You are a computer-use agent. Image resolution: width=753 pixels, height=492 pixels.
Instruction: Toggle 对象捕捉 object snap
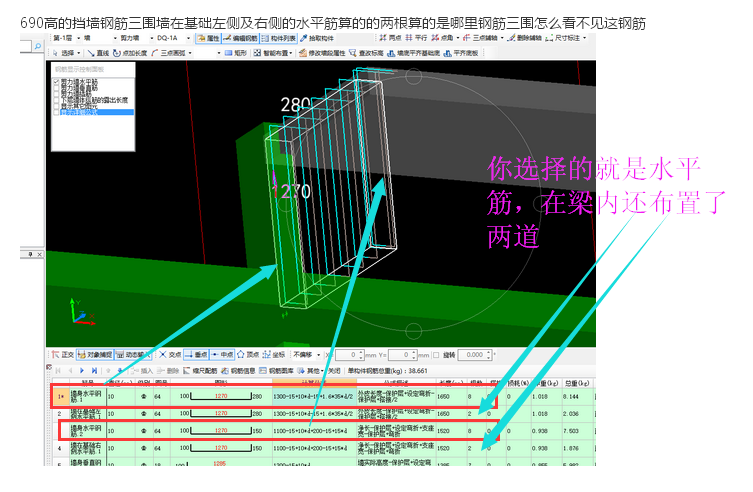coord(95,355)
